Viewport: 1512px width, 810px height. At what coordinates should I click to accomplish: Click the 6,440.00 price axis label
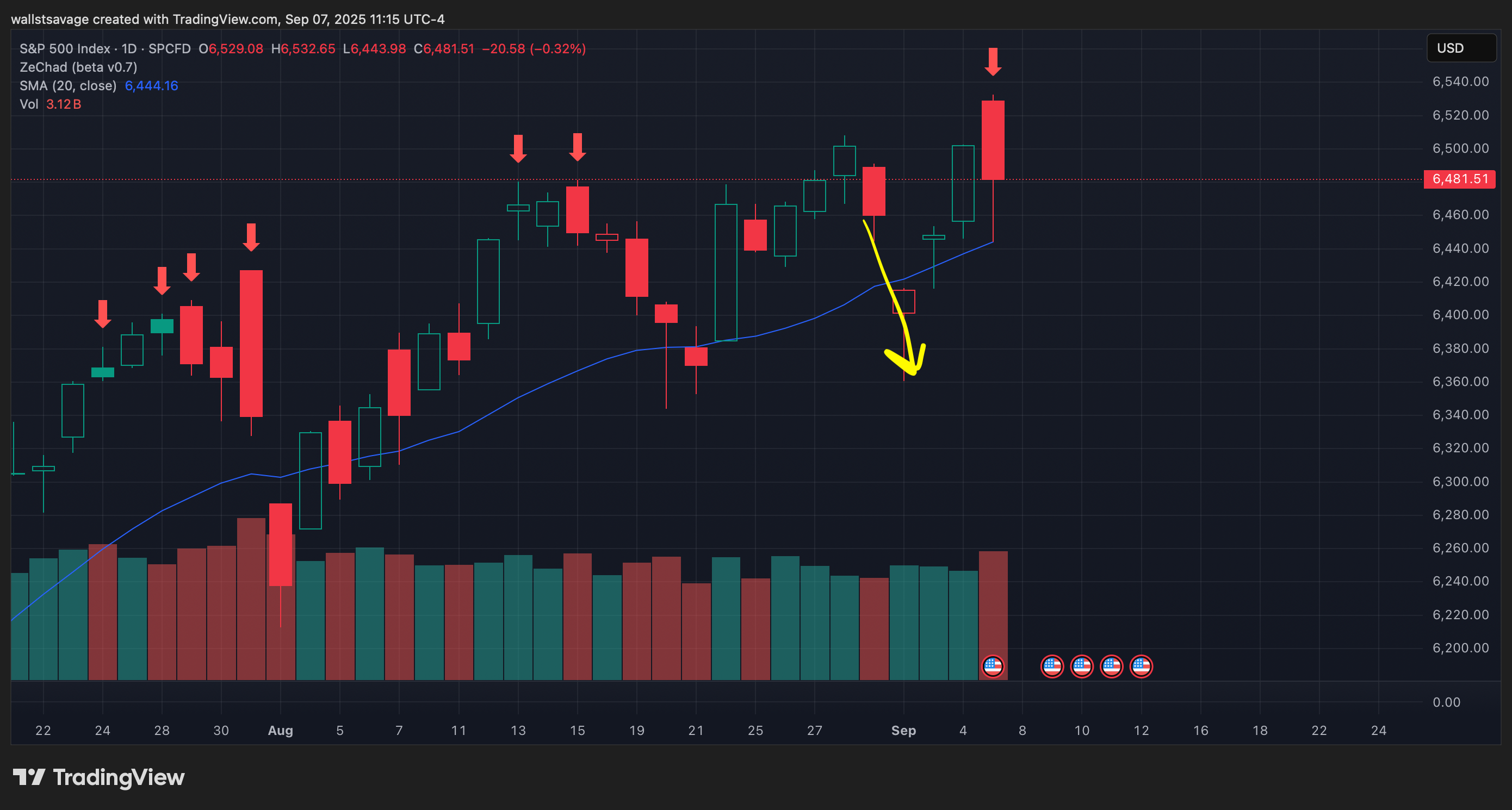[1460, 248]
